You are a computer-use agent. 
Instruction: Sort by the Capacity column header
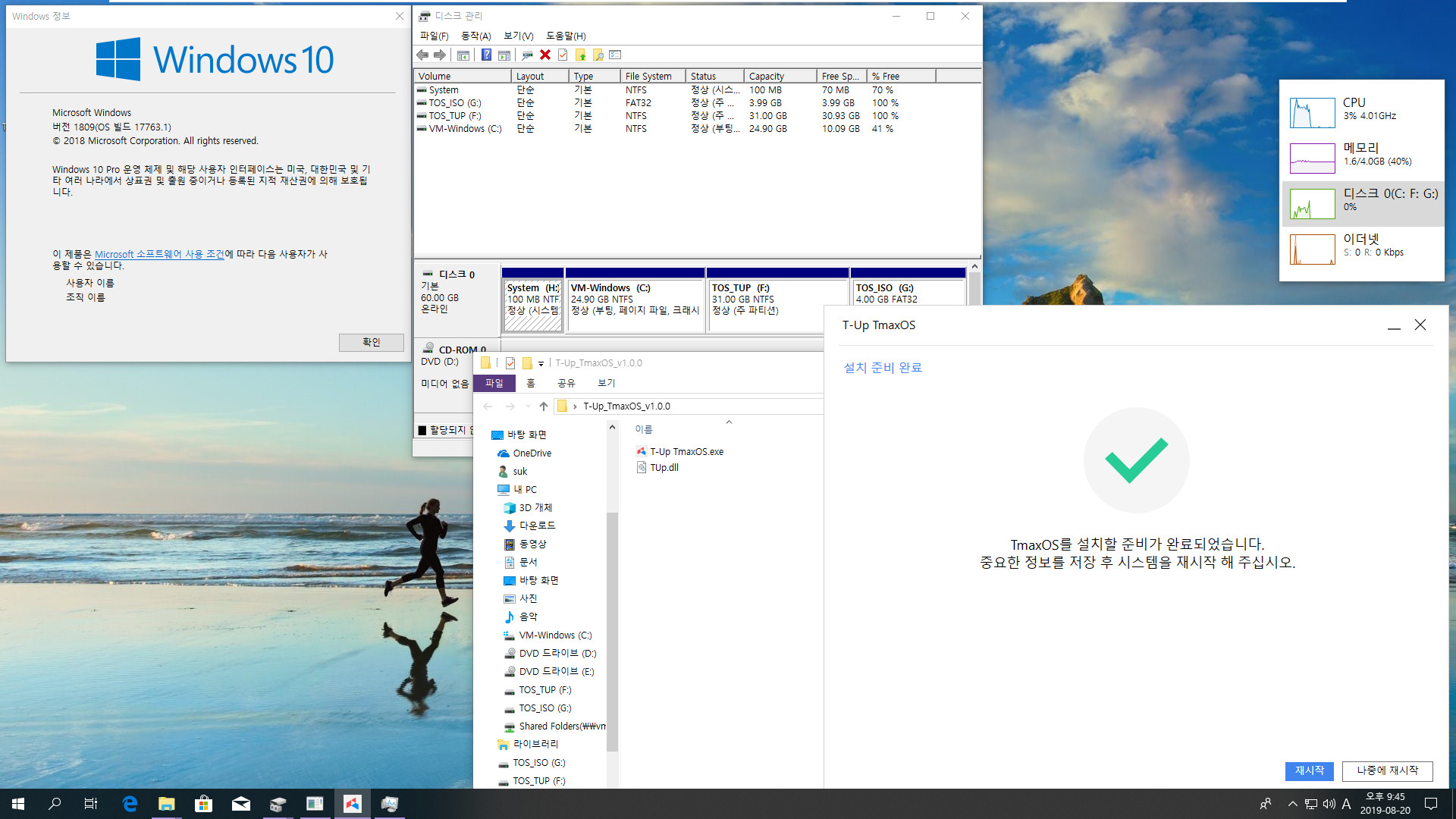780,76
